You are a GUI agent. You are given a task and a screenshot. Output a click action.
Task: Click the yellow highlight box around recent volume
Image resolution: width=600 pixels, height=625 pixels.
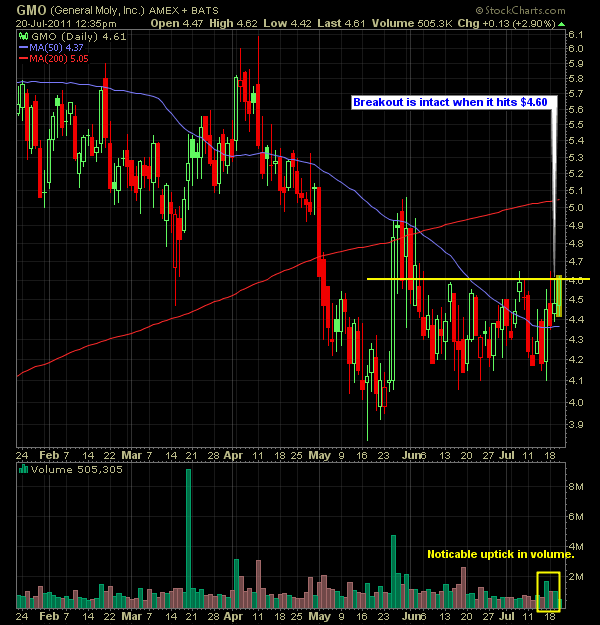pyautogui.click(x=548, y=590)
